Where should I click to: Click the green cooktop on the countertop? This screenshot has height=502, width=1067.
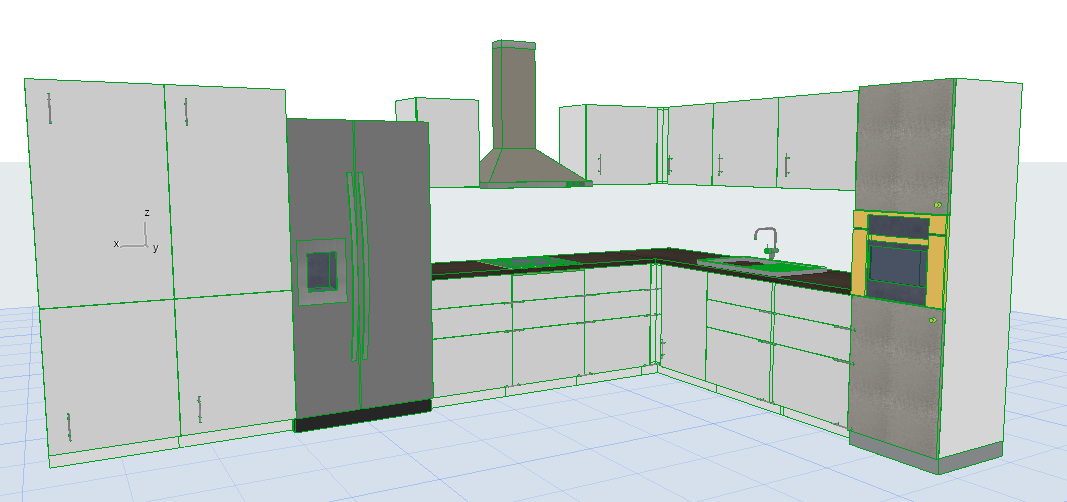click(528, 262)
